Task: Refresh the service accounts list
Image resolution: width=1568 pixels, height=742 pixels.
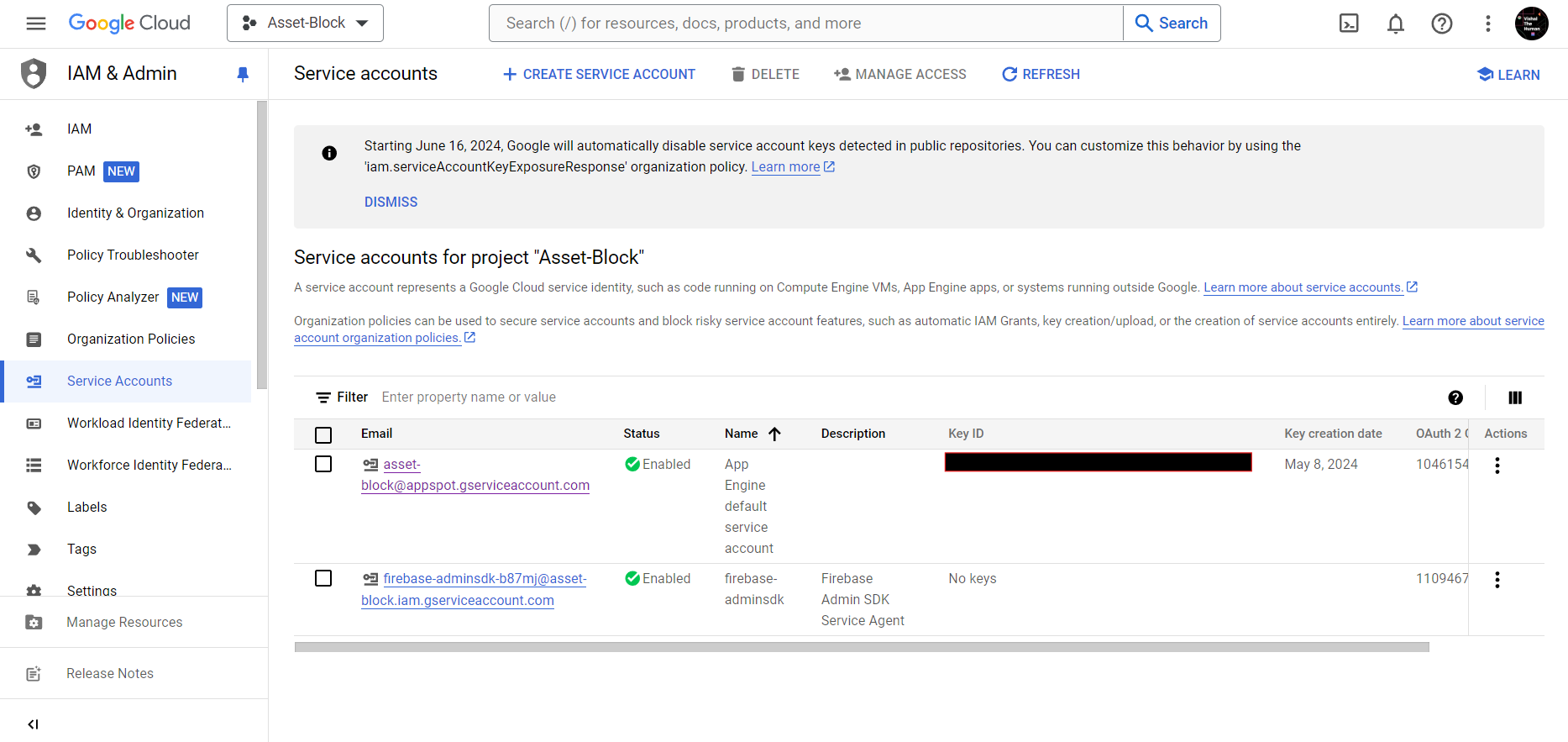Action: (x=1041, y=75)
